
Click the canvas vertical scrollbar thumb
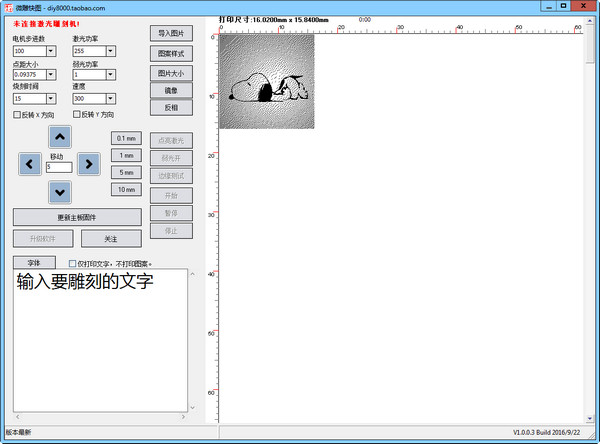[590, 44]
